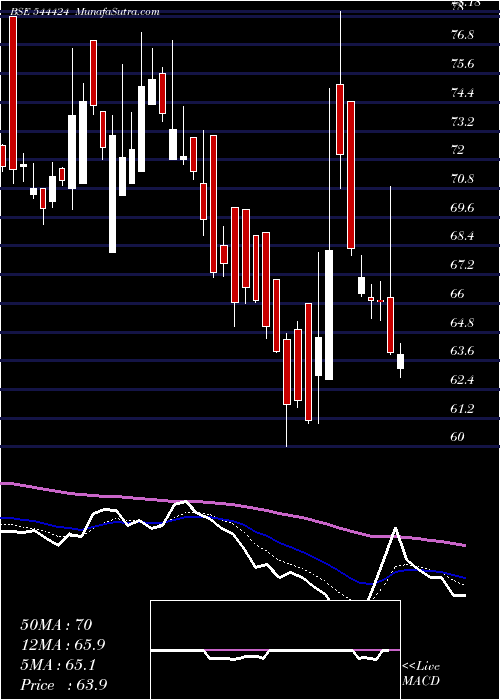Viewport: 500px width, 700px height.
Task: Click the 73.2 price axis label
Action: pyautogui.click(x=463, y=121)
